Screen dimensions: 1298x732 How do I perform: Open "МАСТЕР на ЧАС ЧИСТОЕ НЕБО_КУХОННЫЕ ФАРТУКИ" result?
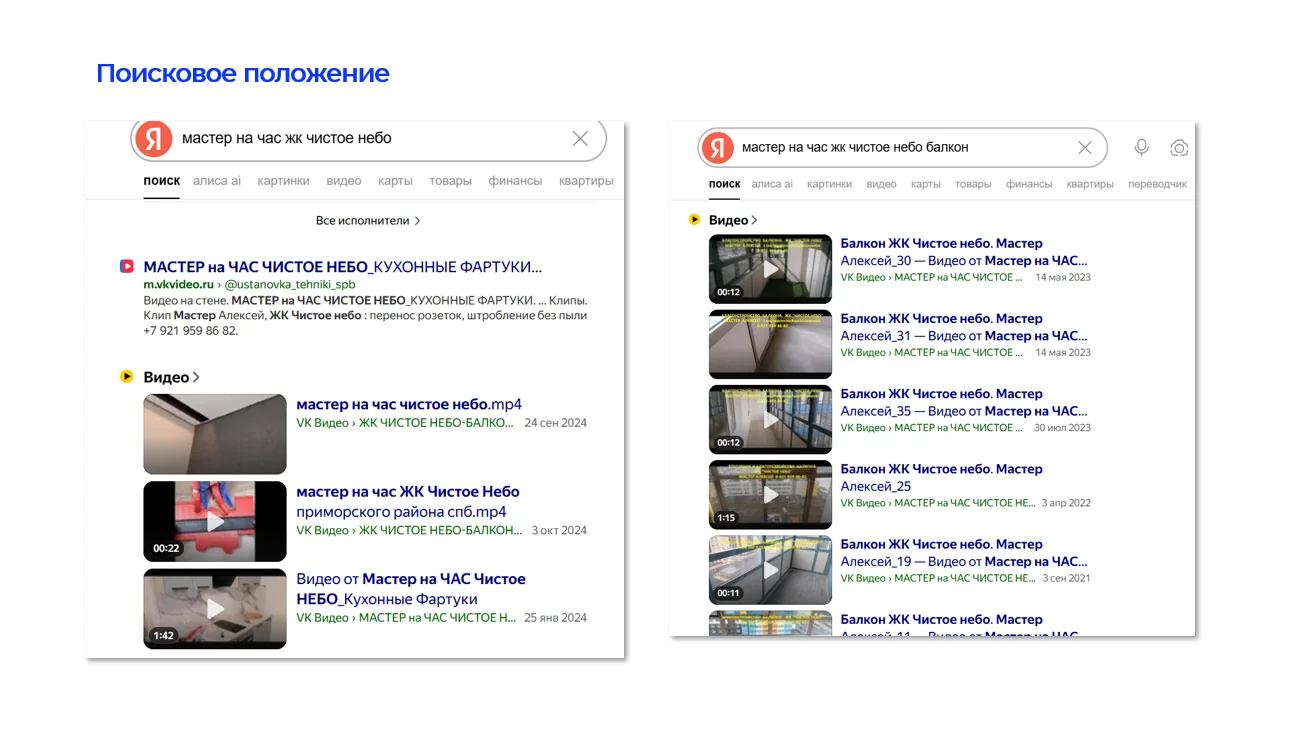[x=343, y=267]
